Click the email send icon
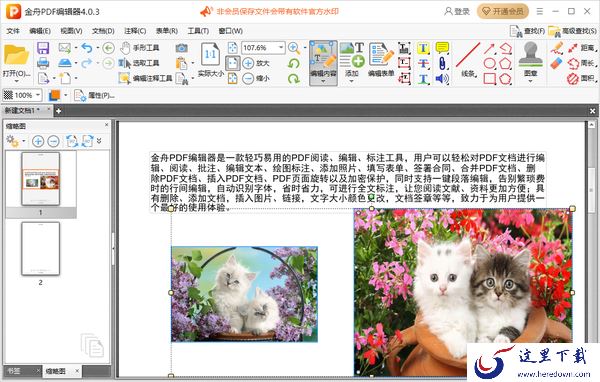Screen dimensions: 600x382 (65, 48)
